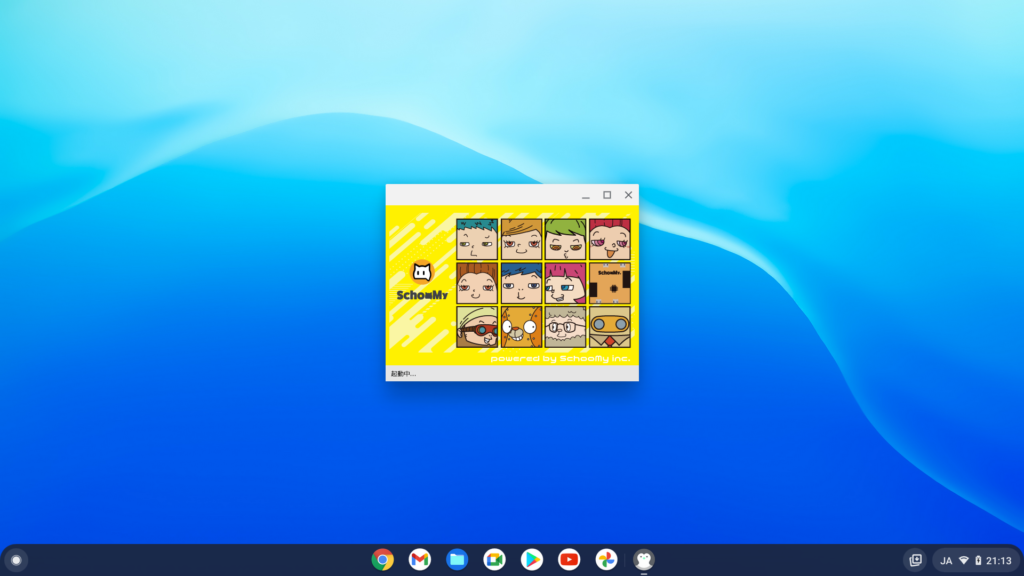Open the screen capture tray icon
This screenshot has width=1024, height=576.
tap(916, 560)
